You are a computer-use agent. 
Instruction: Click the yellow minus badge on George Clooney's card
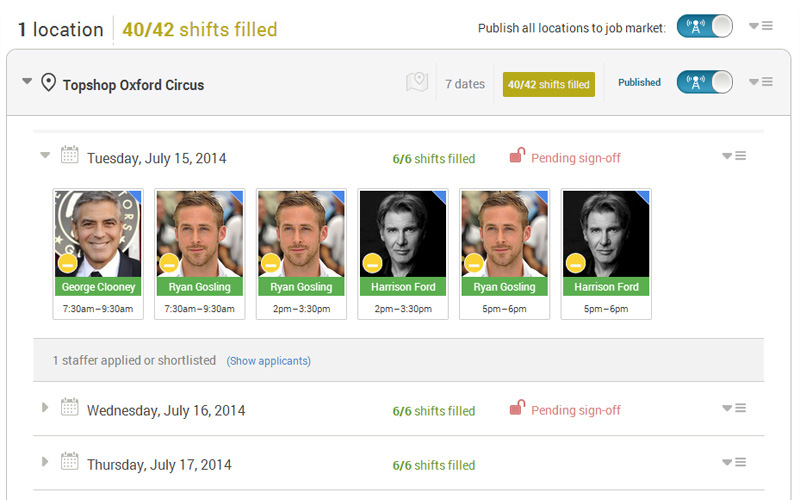point(68,264)
